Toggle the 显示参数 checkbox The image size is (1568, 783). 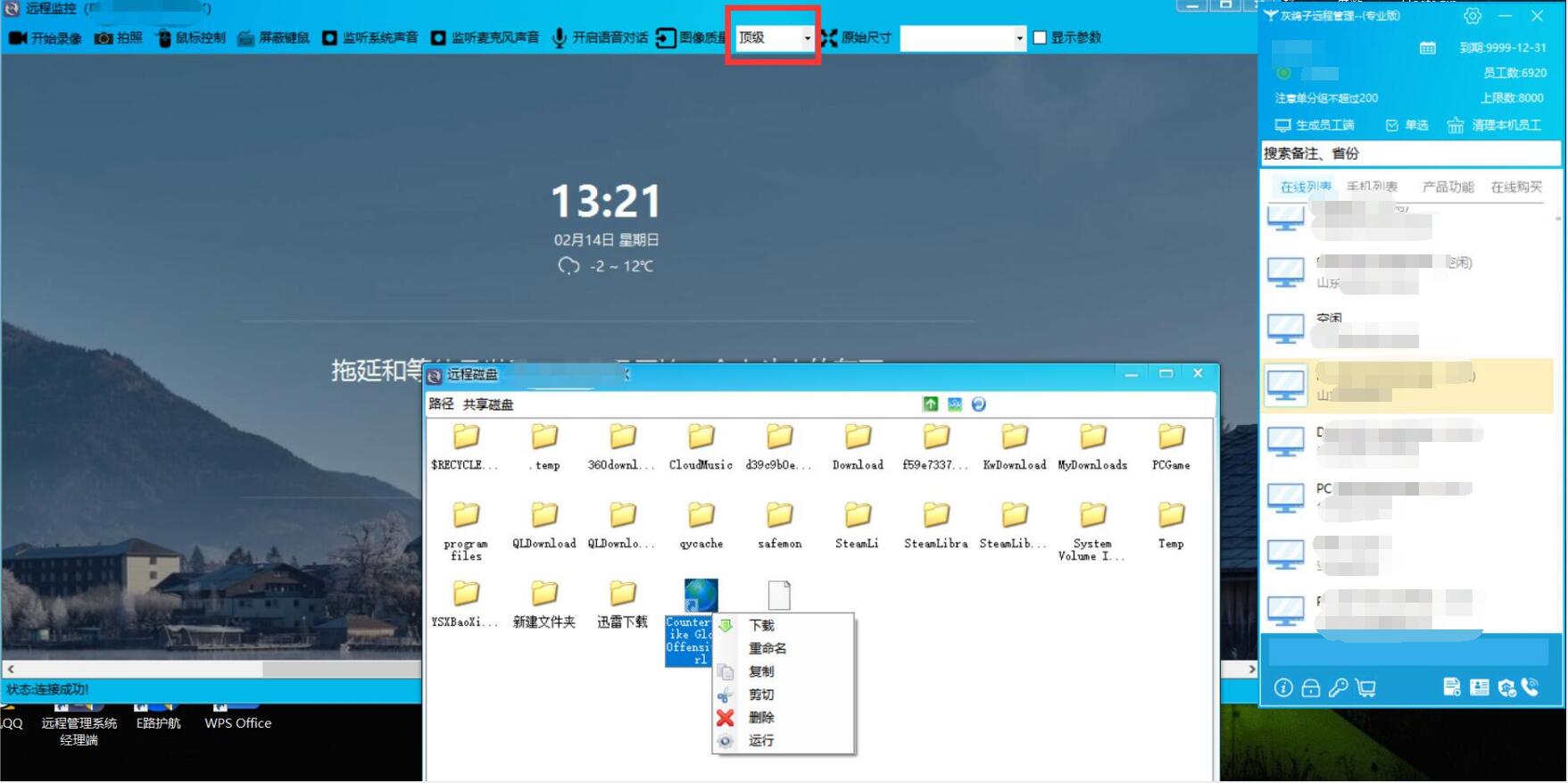(1040, 37)
